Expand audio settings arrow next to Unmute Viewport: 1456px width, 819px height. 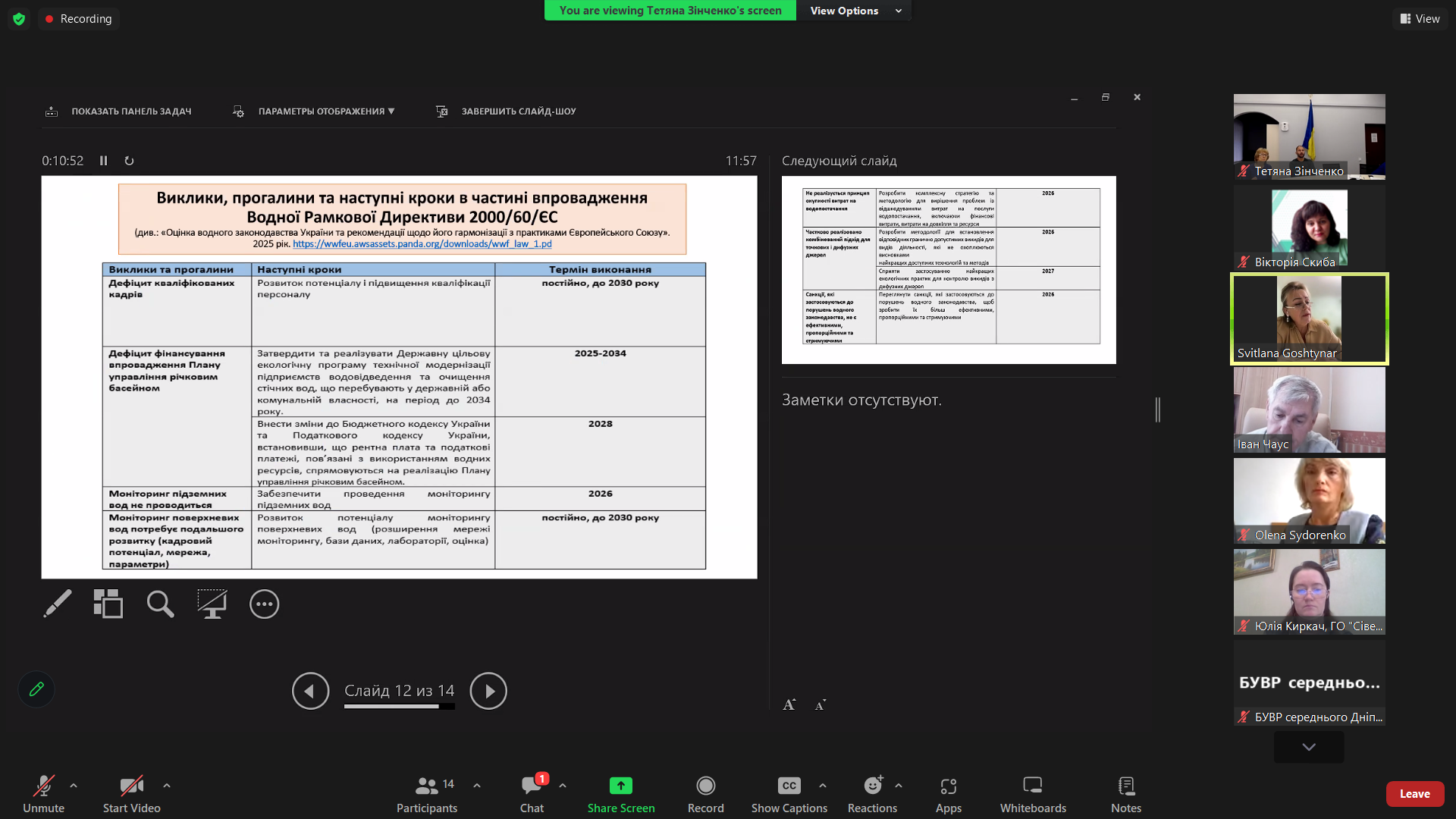[74, 786]
